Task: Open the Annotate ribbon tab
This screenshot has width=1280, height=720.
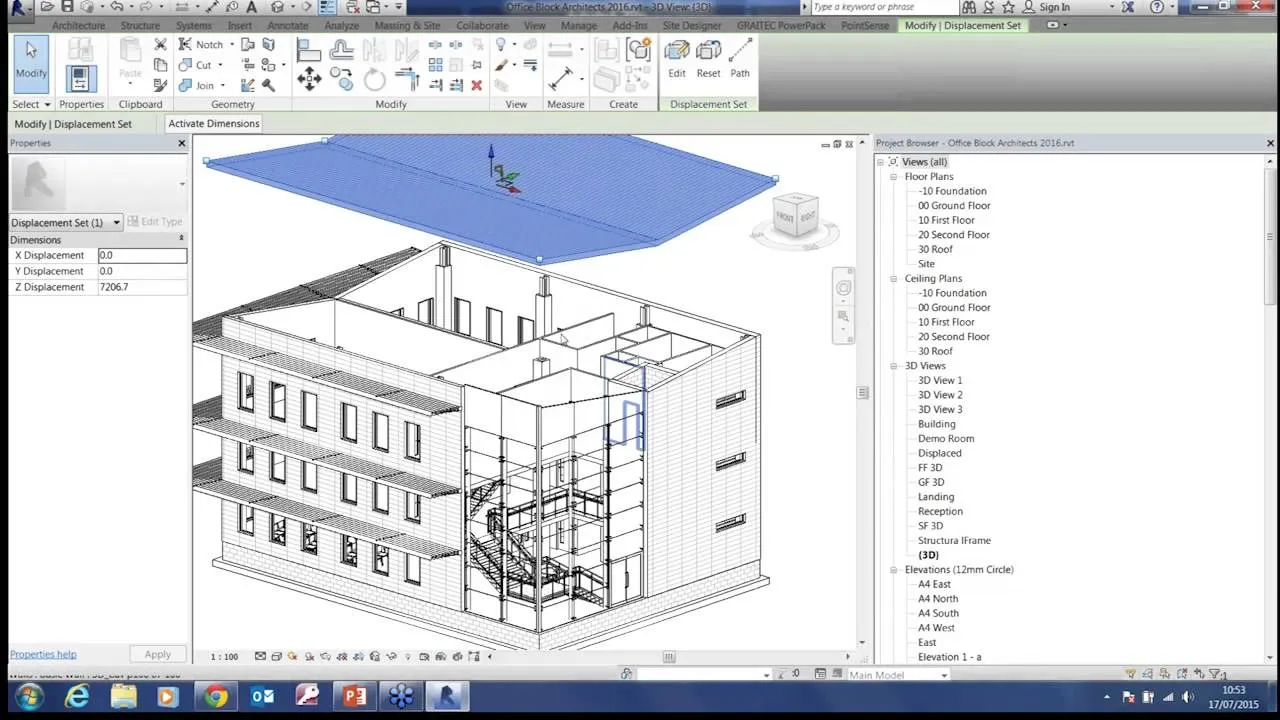Action: point(288,25)
